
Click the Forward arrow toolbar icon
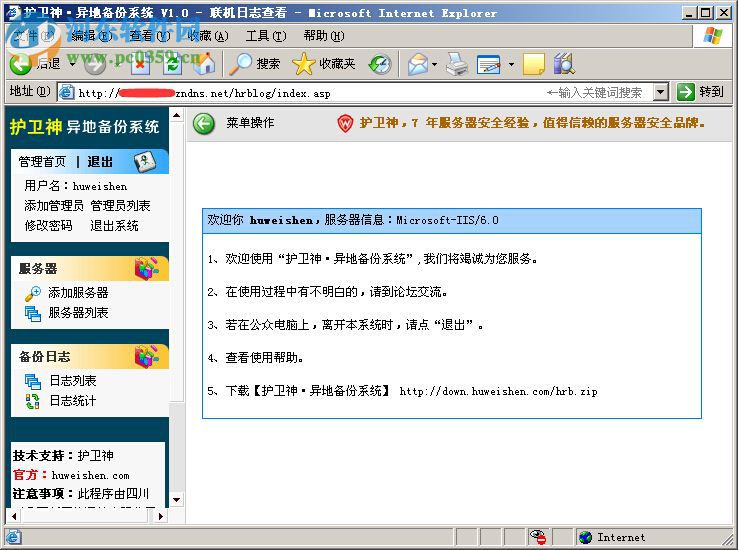[95, 64]
